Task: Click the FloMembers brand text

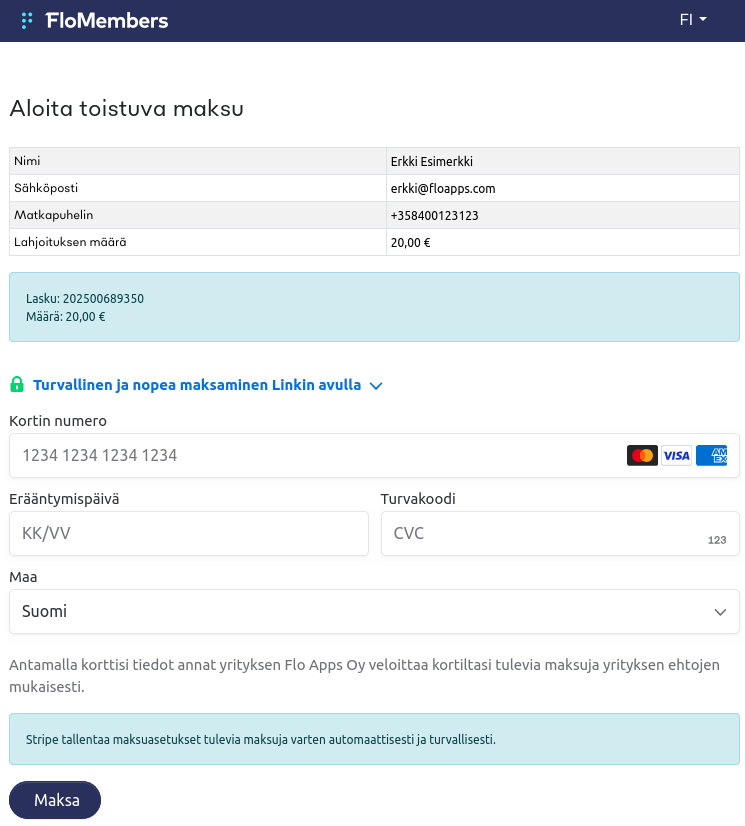Action: click(x=107, y=20)
